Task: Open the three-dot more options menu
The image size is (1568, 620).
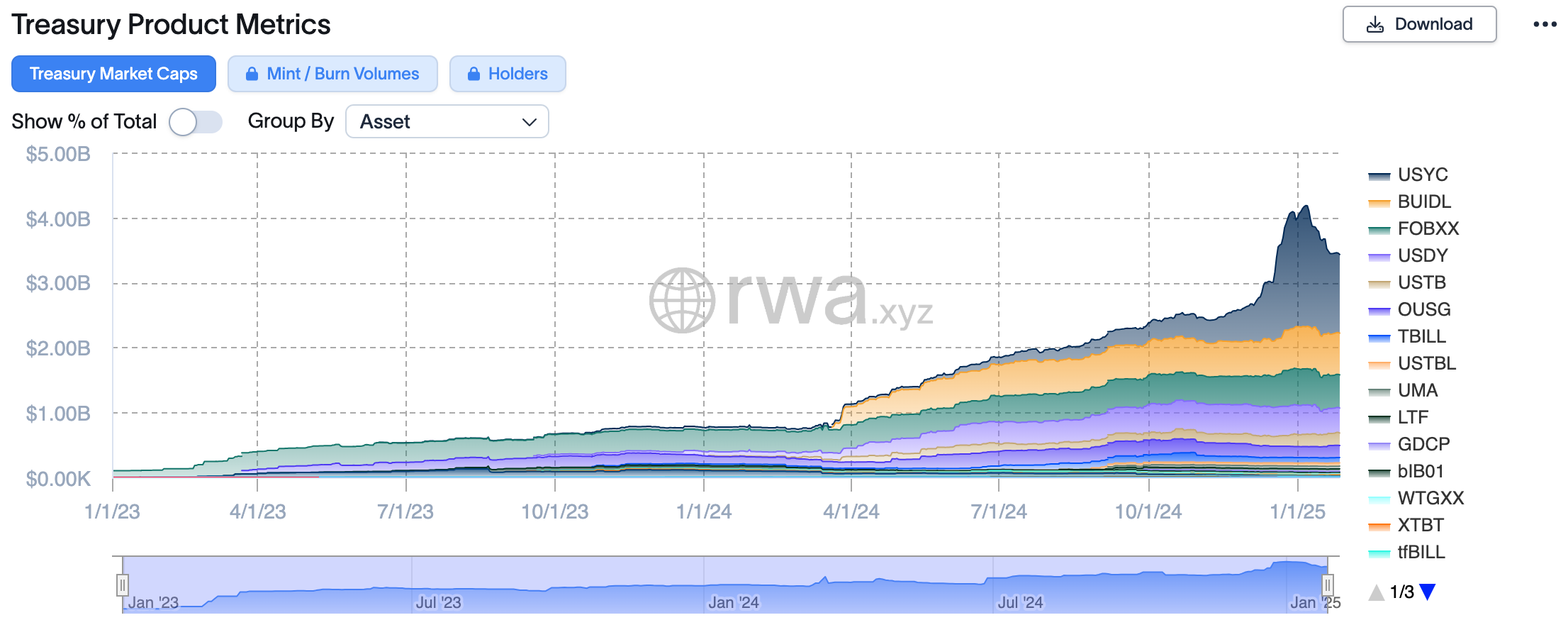Action: tap(1545, 24)
